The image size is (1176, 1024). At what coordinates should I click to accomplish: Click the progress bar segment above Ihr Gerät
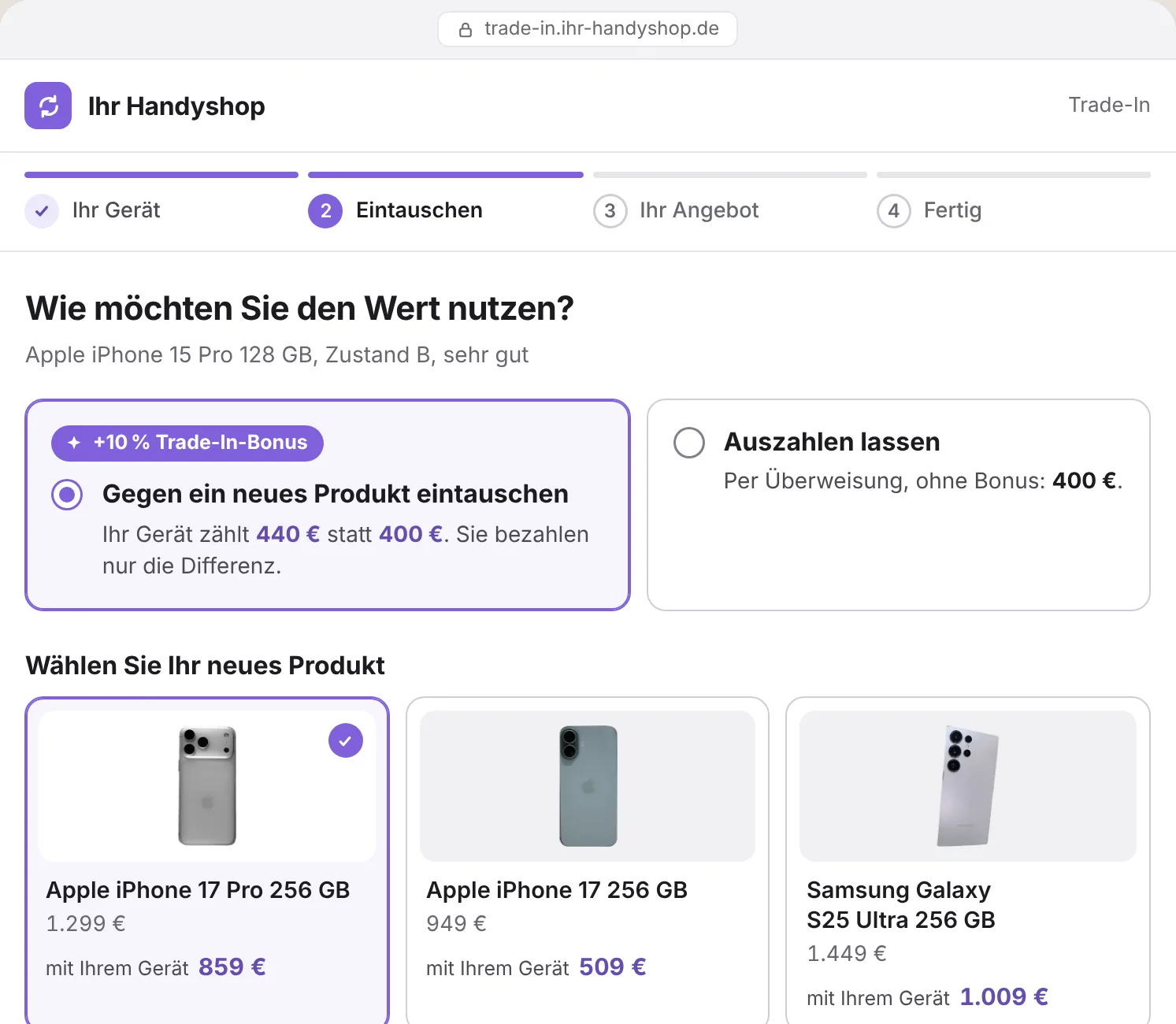[161, 175]
